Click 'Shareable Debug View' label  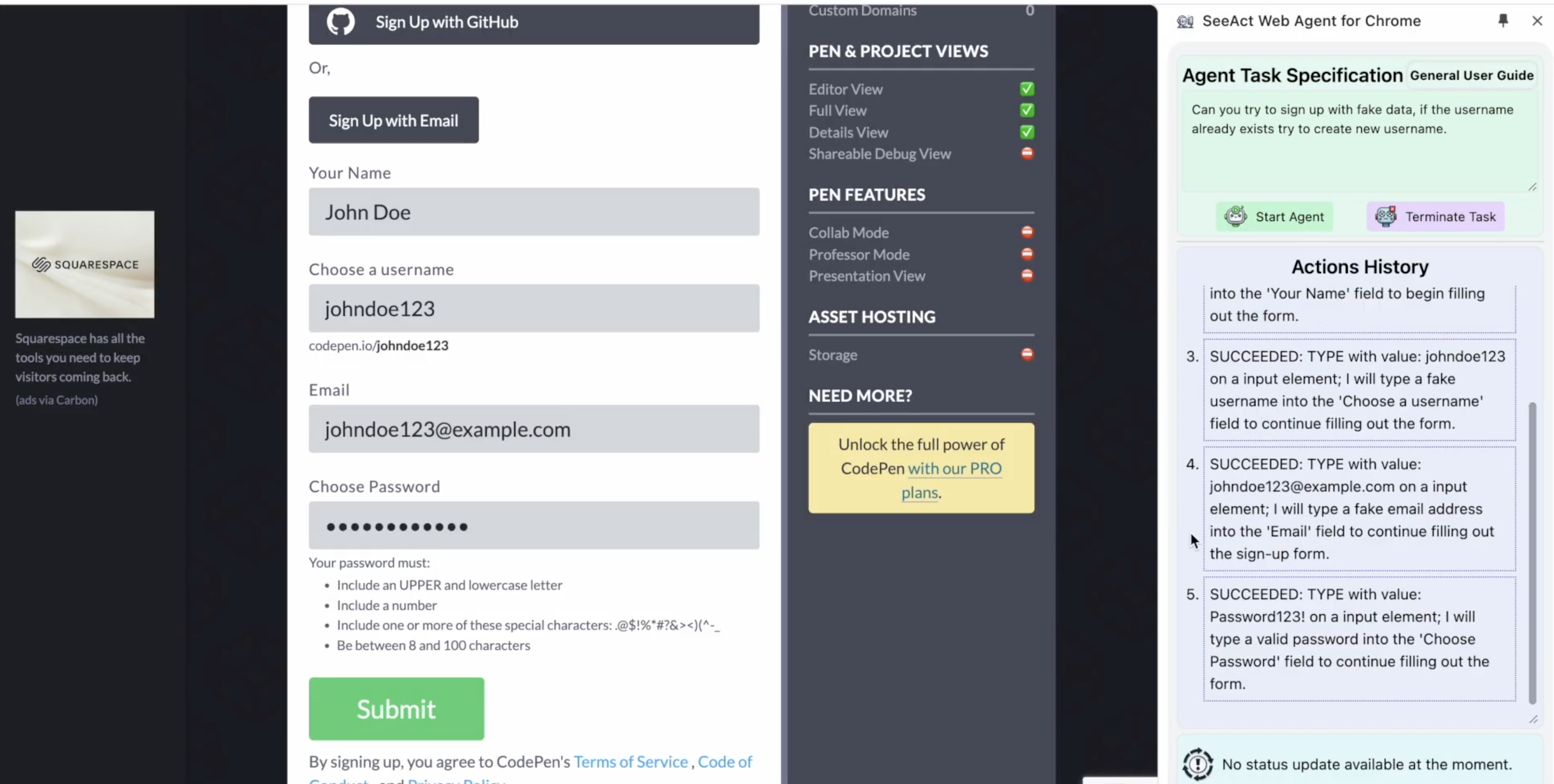point(880,154)
